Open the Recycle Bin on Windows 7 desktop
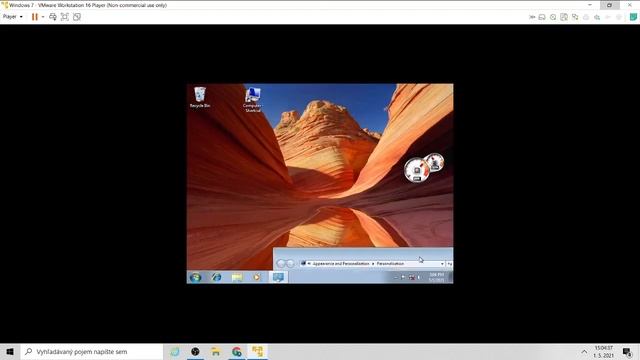The width and height of the screenshot is (640, 360). (200, 97)
